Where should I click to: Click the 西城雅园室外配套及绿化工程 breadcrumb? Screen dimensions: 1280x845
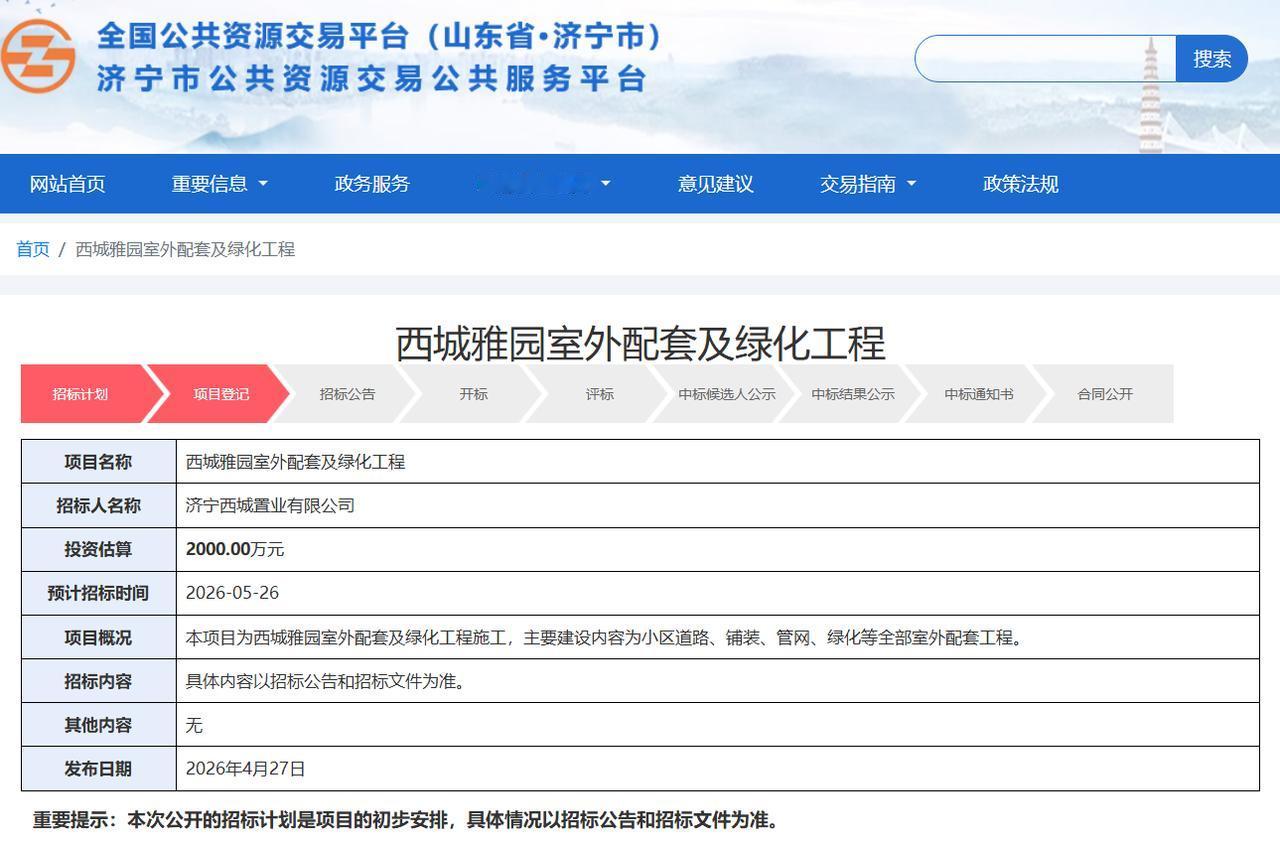click(x=189, y=249)
